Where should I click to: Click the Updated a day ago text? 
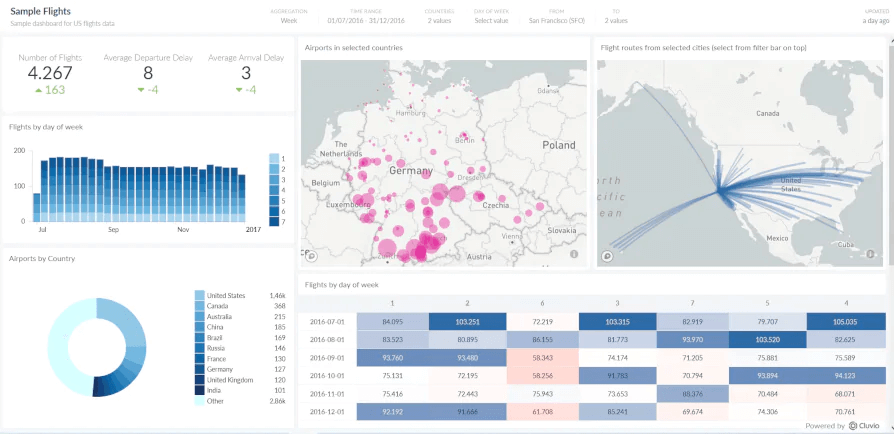coord(875,16)
